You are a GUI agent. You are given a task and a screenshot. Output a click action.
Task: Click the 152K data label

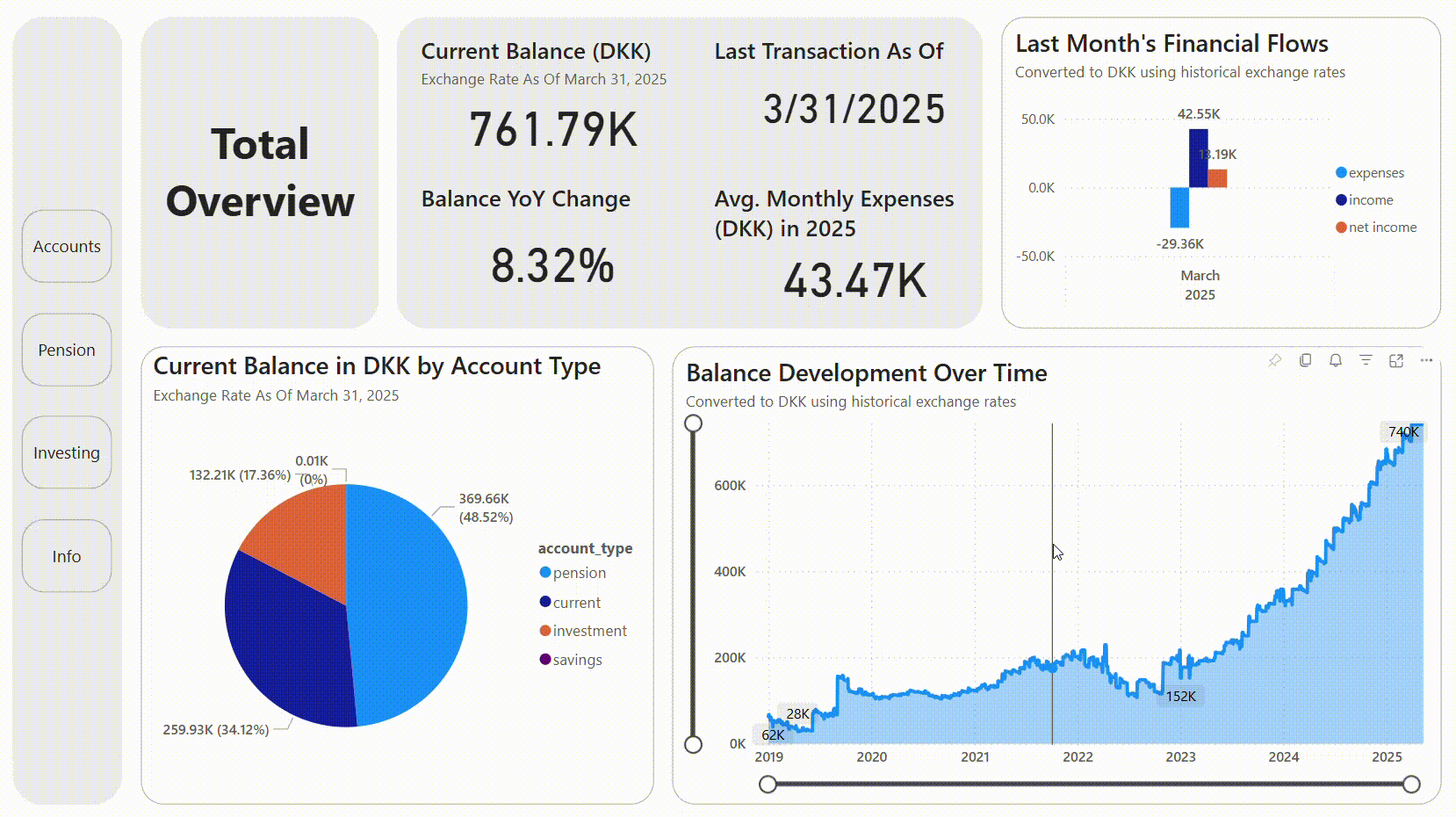(x=1180, y=696)
